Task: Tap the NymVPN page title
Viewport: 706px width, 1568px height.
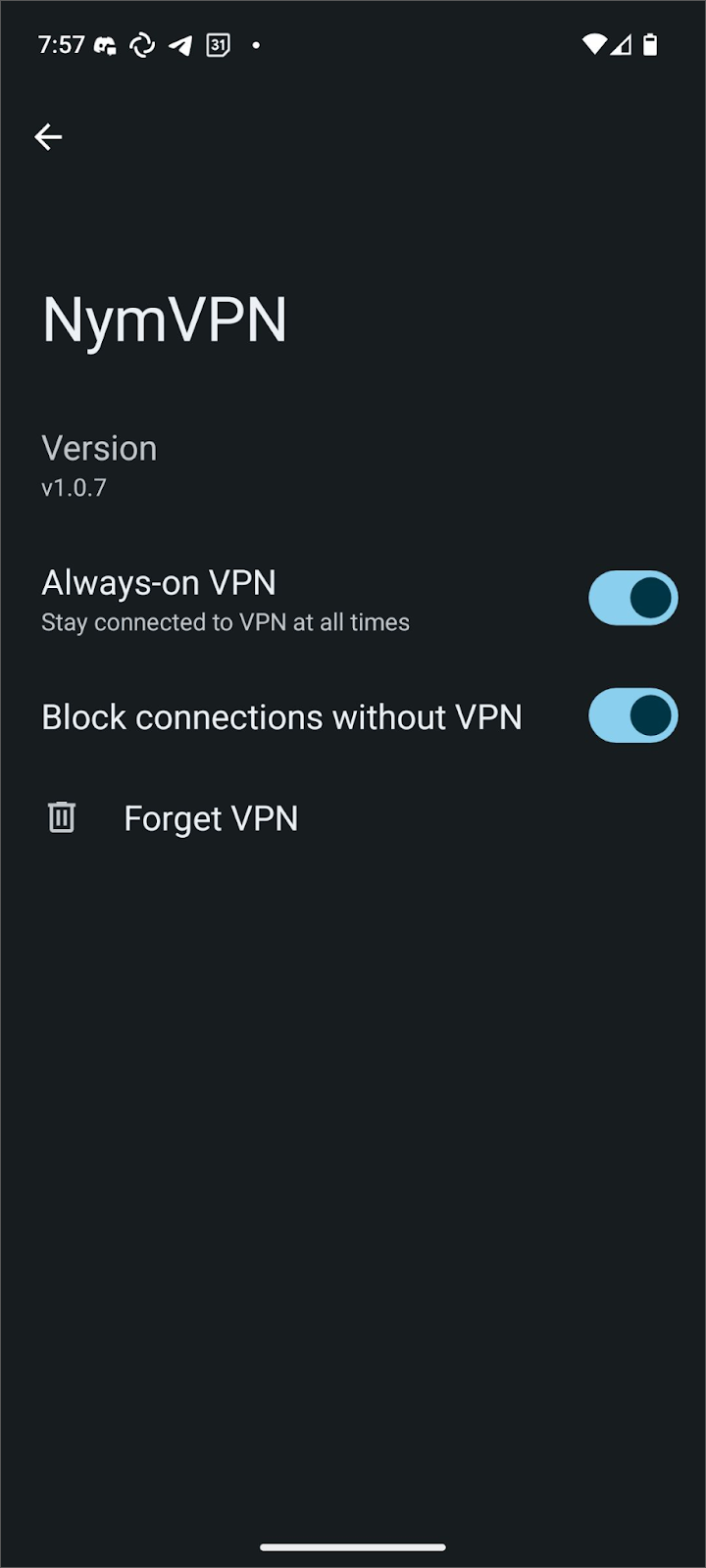Action: point(165,319)
